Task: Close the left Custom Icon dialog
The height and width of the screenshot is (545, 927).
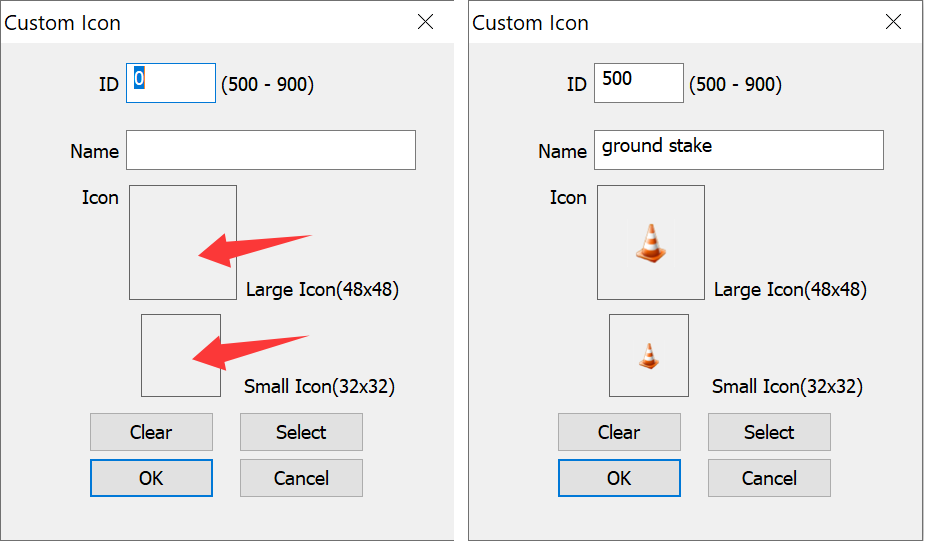Action: 425,22
